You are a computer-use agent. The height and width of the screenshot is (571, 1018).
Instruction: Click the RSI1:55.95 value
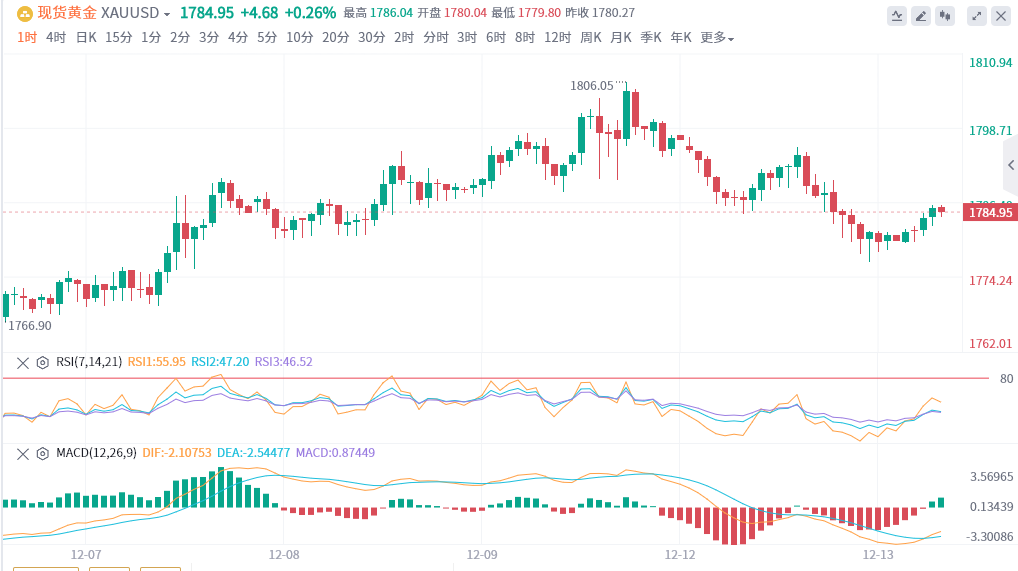coord(156,362)
